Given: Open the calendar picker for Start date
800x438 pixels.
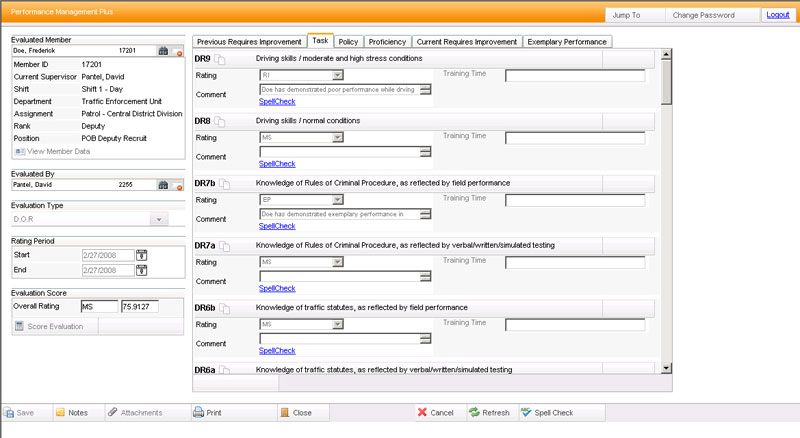Looking at the screenshot, I should [x=142, y=255].
